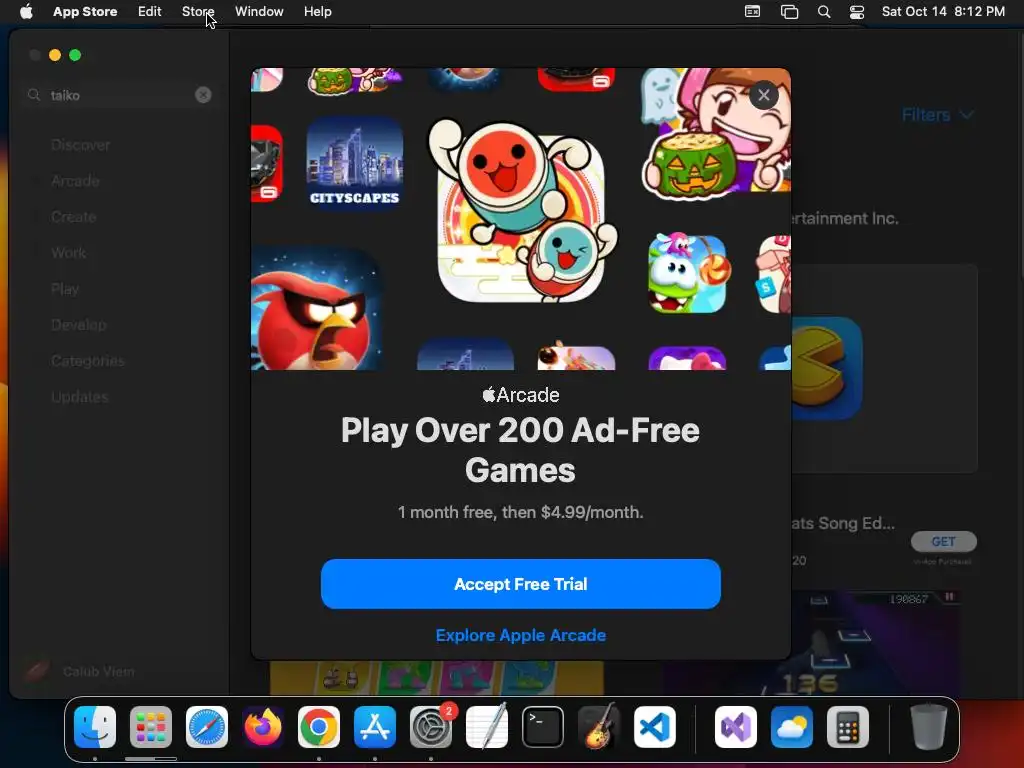Open Safari from the Dock
The width and height of the screenshot is (1024, 768).
point(207,727)
